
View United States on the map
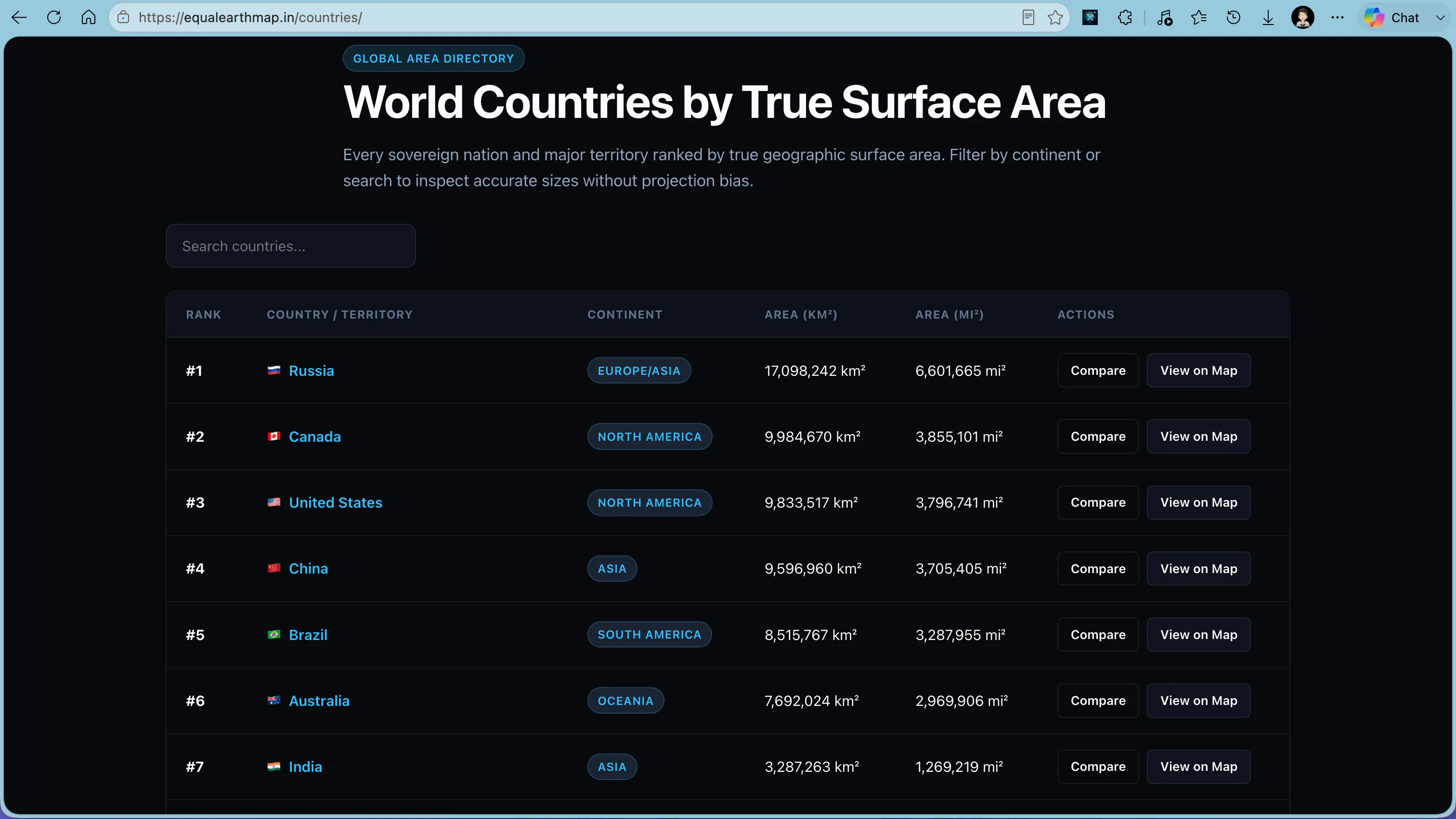point(1198,503)
